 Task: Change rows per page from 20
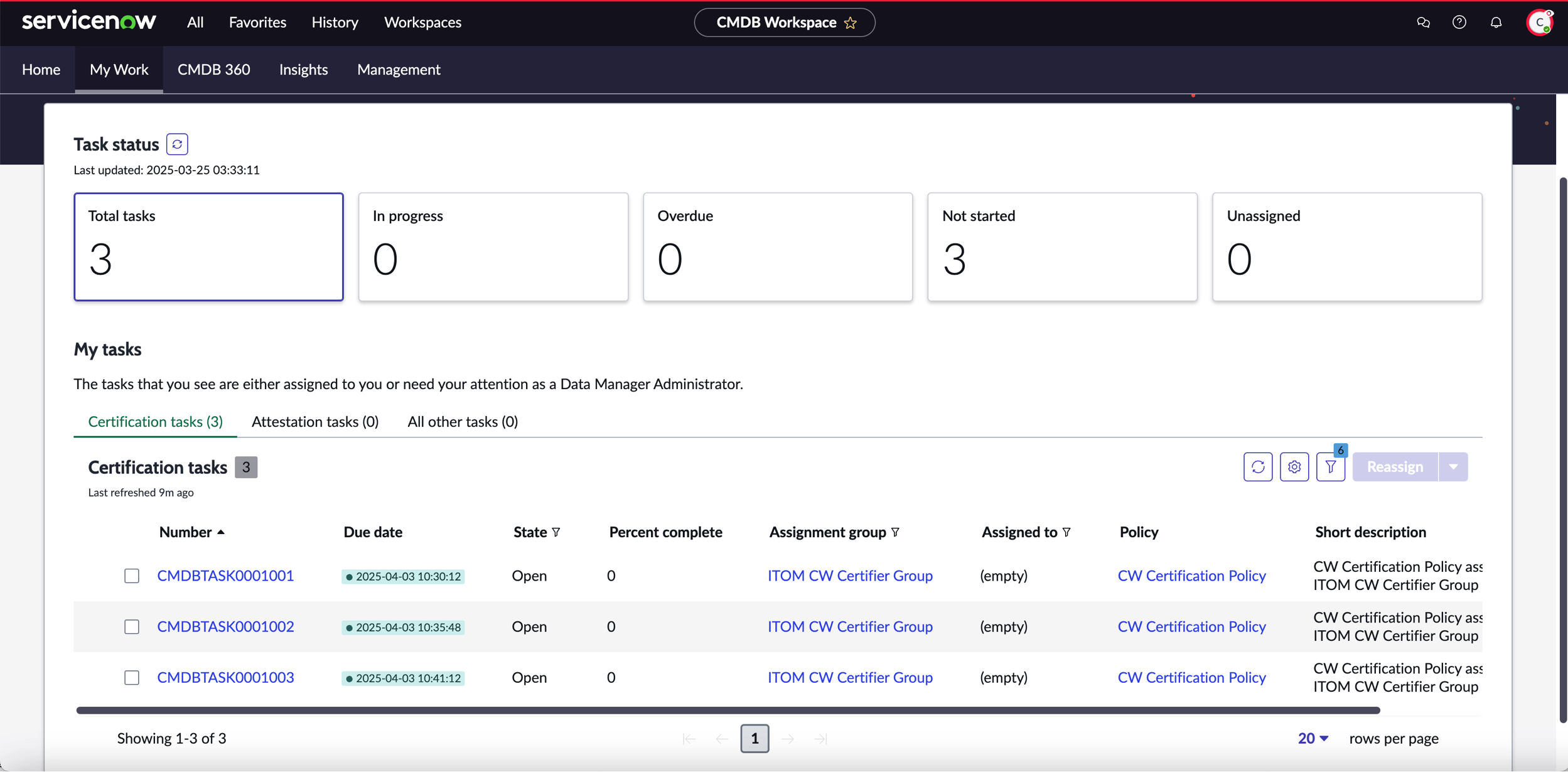coord(1313,739)
